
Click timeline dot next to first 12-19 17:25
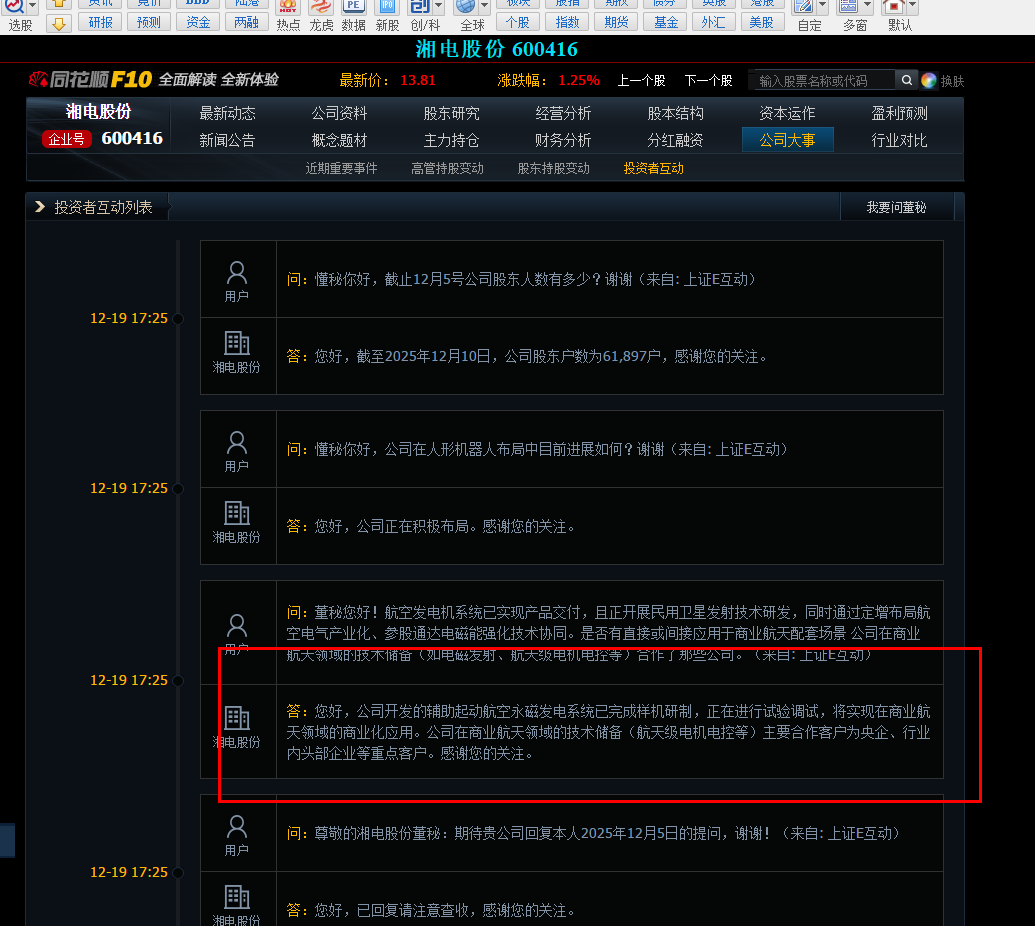point(178,319)
